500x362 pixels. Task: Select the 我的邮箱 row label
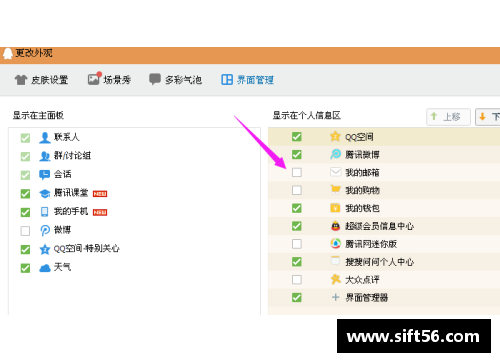[362, 172]
